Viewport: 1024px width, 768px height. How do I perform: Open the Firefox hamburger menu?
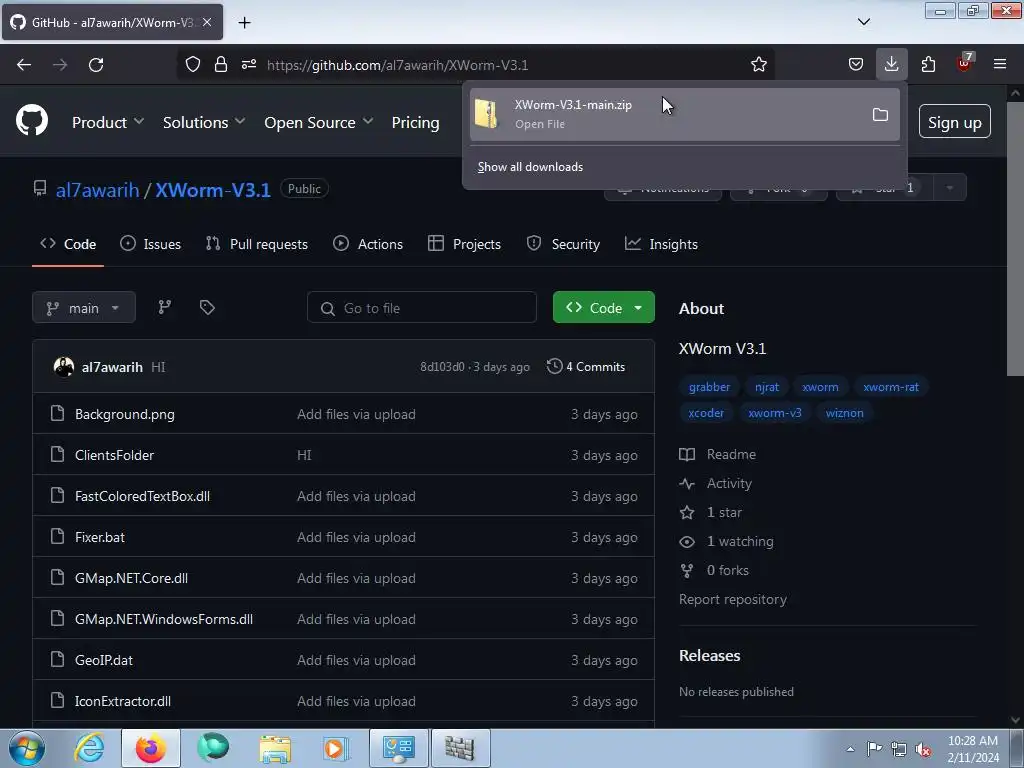tap(999, 64)
